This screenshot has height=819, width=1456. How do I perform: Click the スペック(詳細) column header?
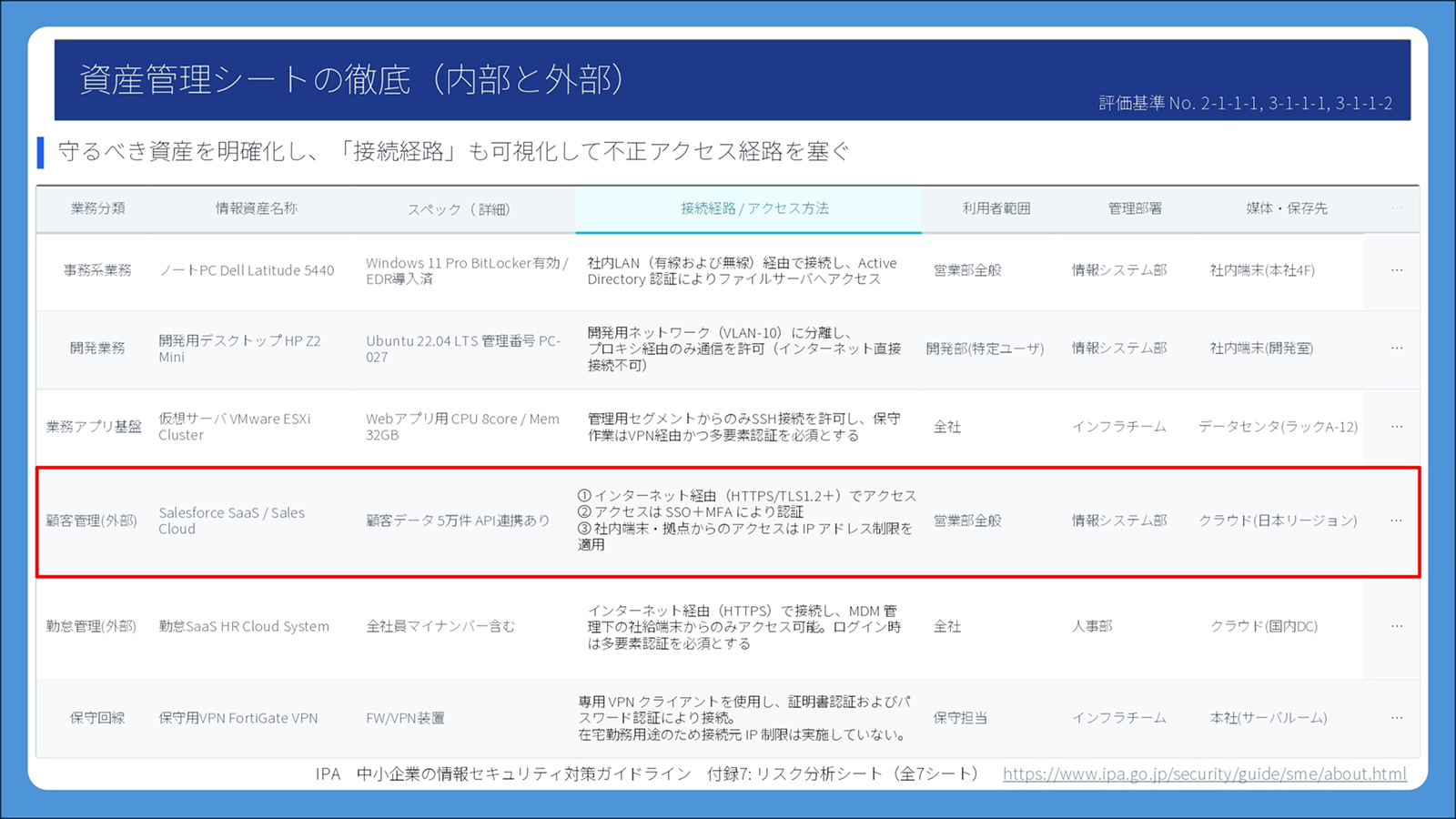[x=458, y=209]
